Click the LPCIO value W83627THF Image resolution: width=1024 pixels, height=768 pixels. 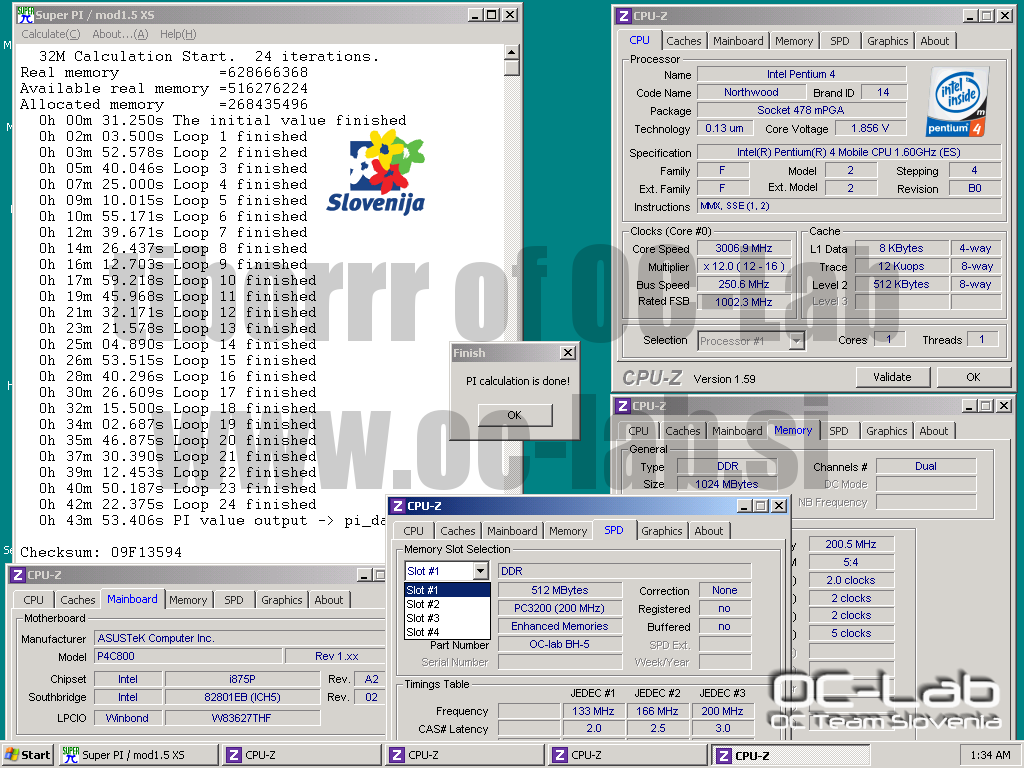(x=242, y=718)
